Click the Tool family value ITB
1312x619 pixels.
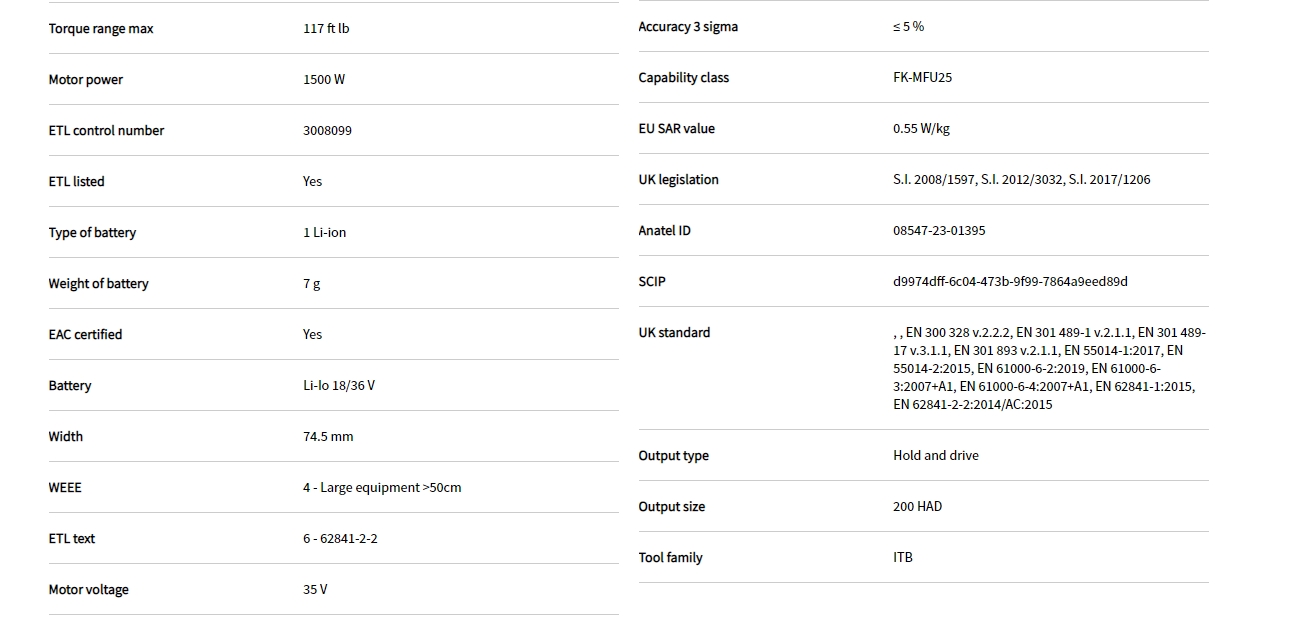[x=903, y=558]
